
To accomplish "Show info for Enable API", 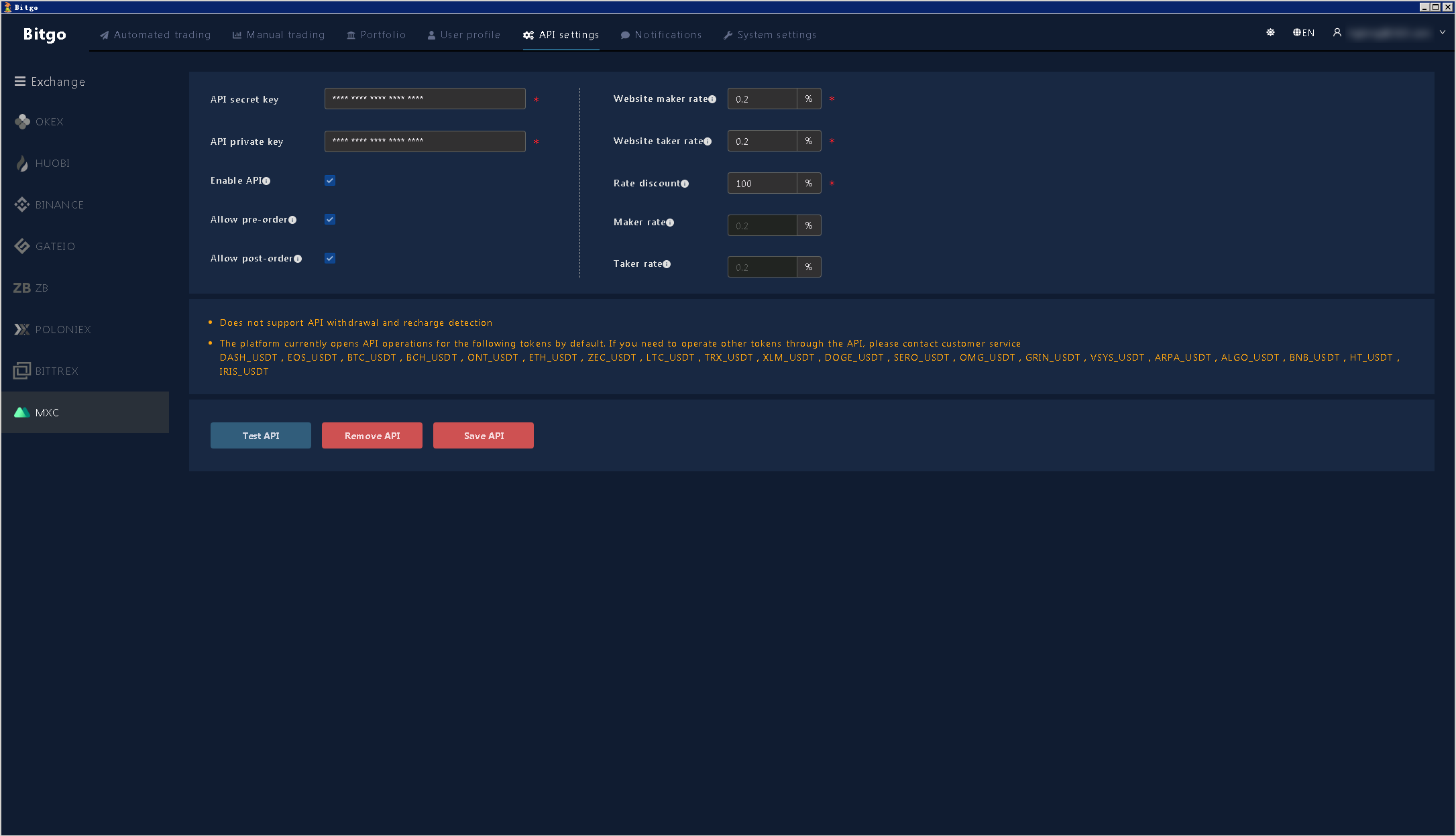I will (266, 181).
